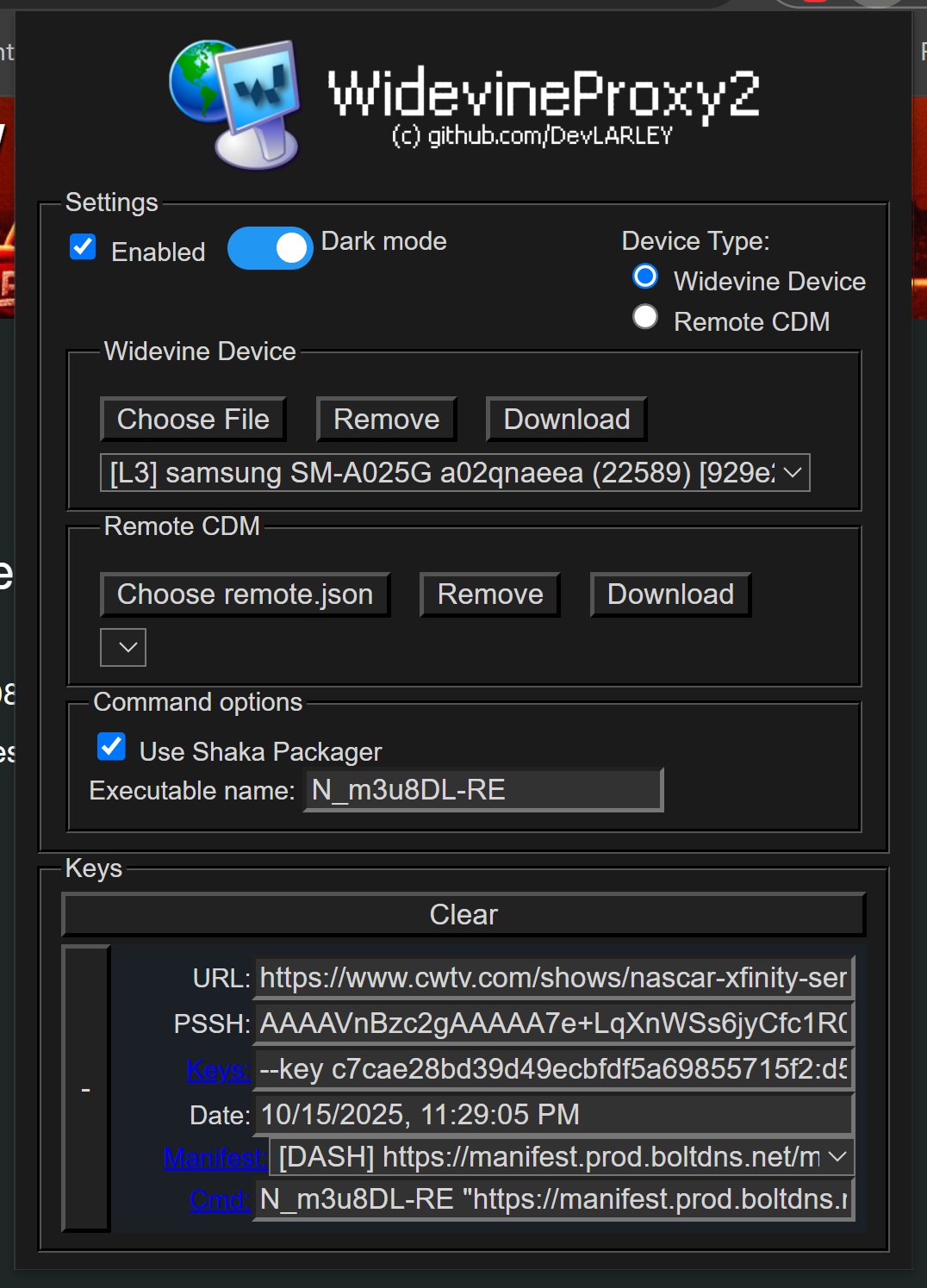Click the Enabled label text

point(159,252)
